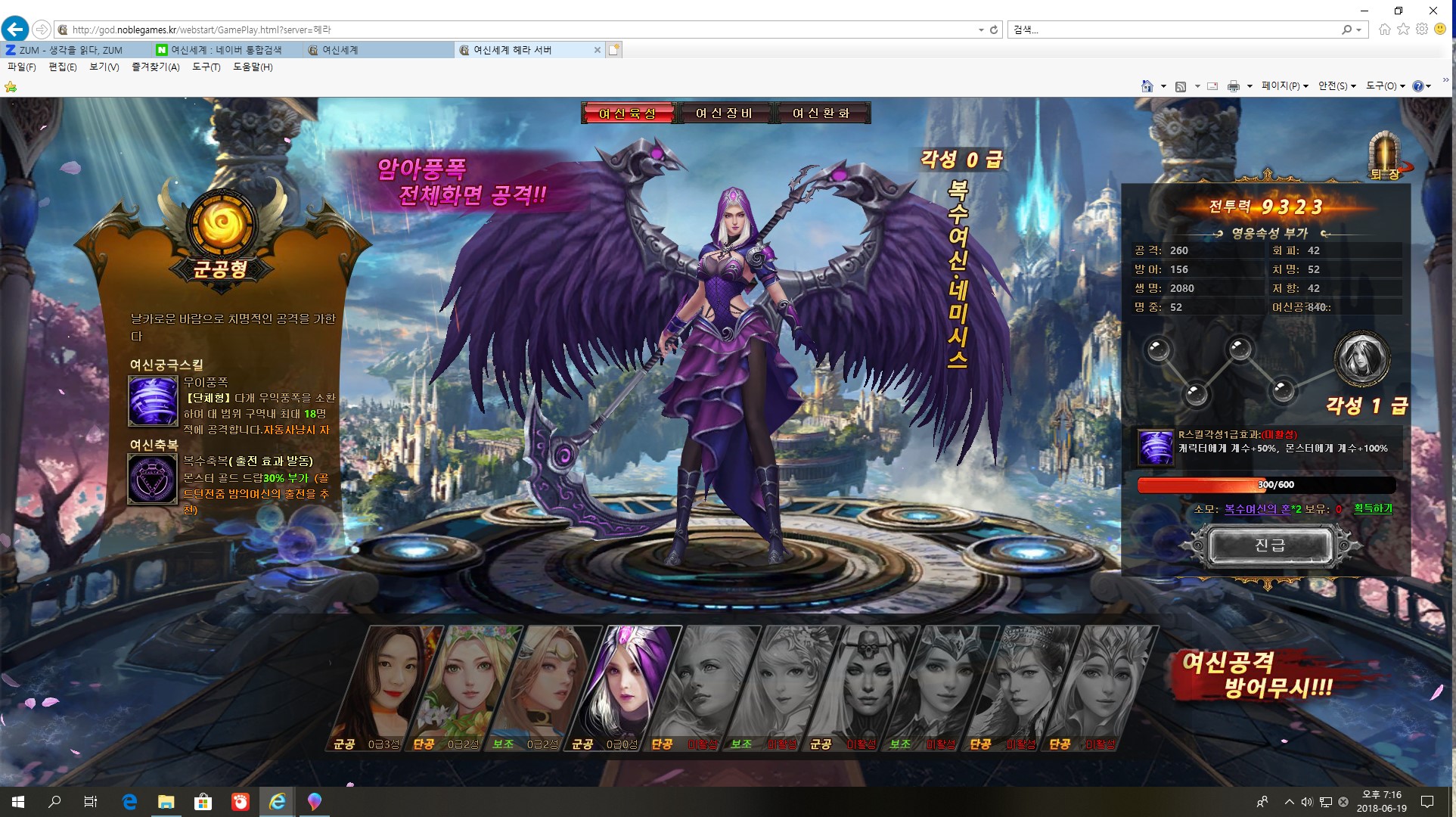Click the 진급 promotion button
The height and width of the screenshot is (817, 1456).
tap(1271, 545)
